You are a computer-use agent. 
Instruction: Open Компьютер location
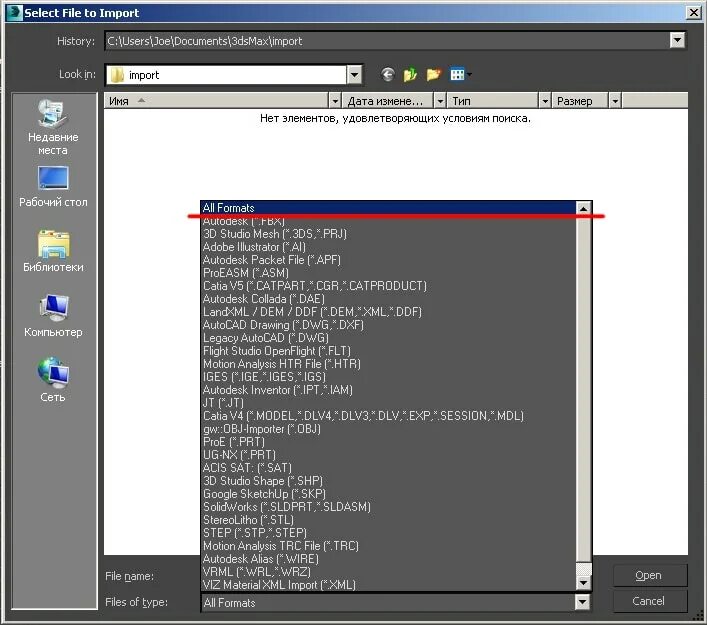coord(53,316)
